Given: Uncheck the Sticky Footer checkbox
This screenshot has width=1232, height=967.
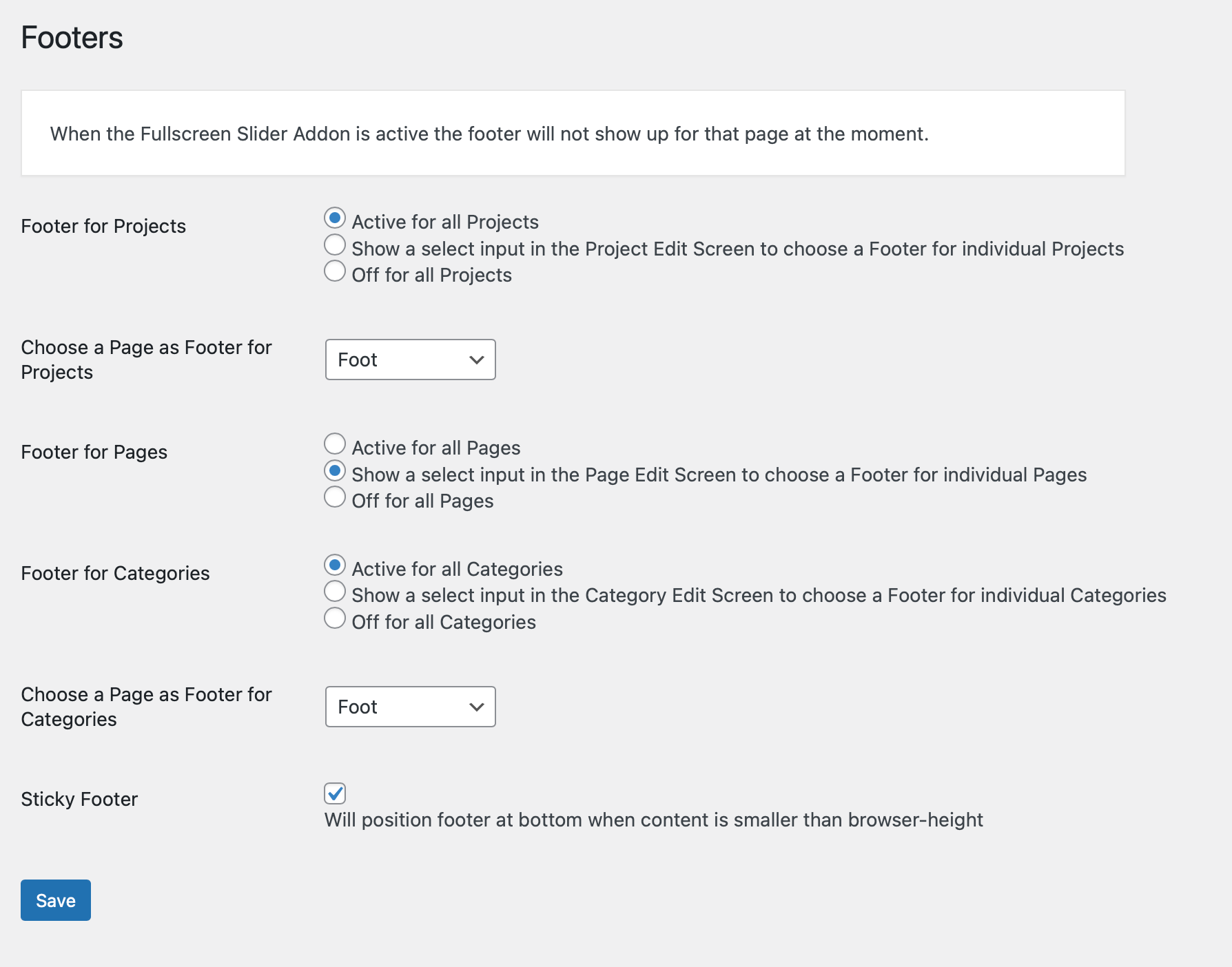Looking at the screenshot, I should pyautogui.click(x=335, y=793).
